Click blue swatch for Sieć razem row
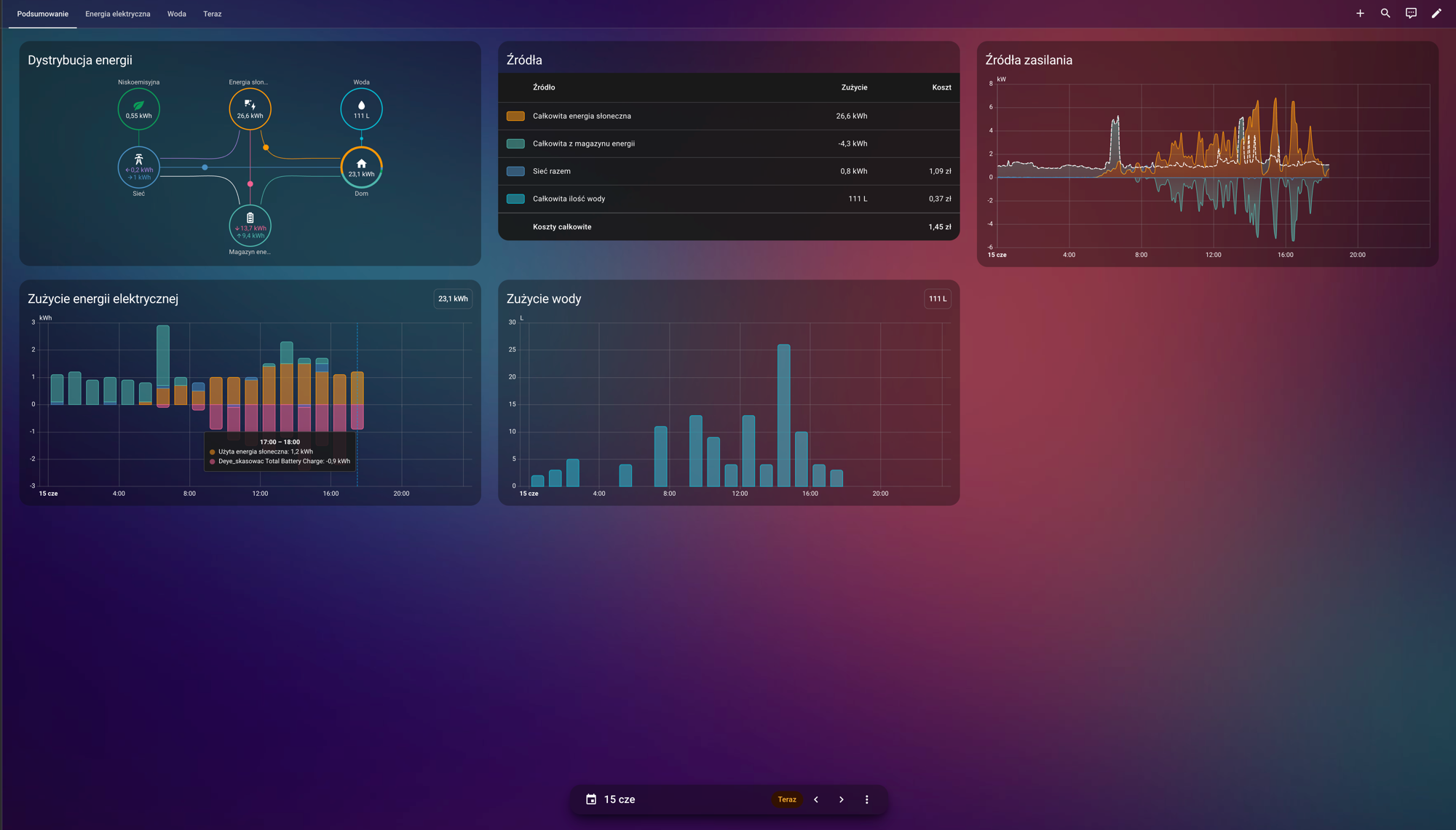1456x830 pixels. click(x=515, y=171)
